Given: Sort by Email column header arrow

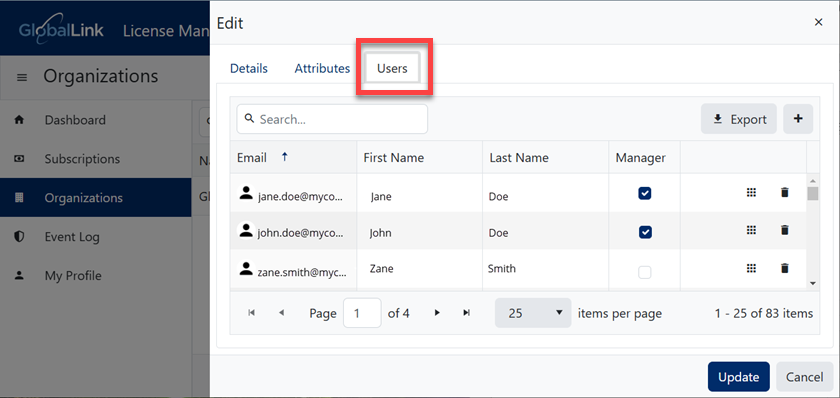Looking at the screenshot, I should (x=284, y=157).
